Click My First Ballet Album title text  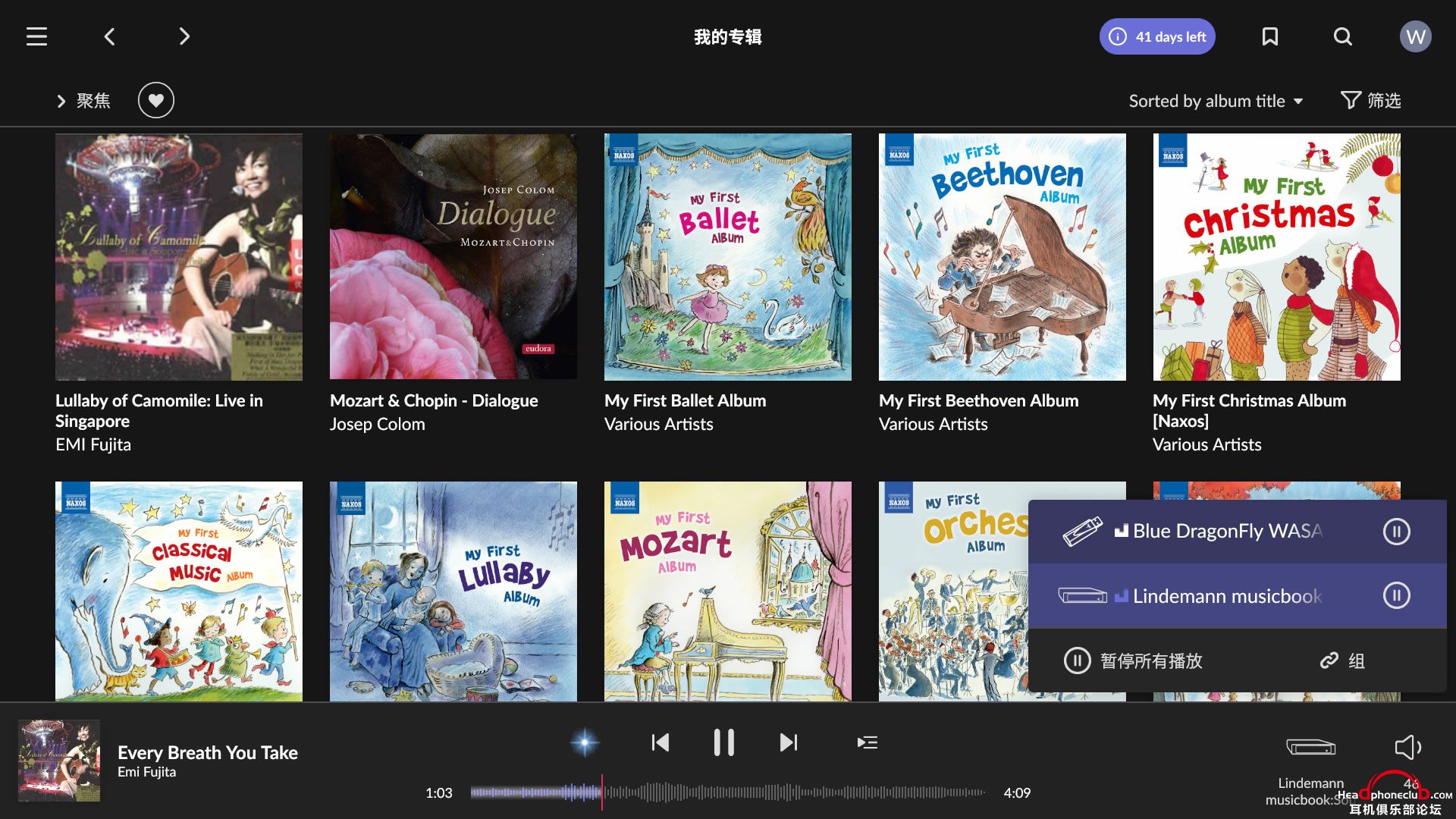pyautogui.click(x=685, y=400)
